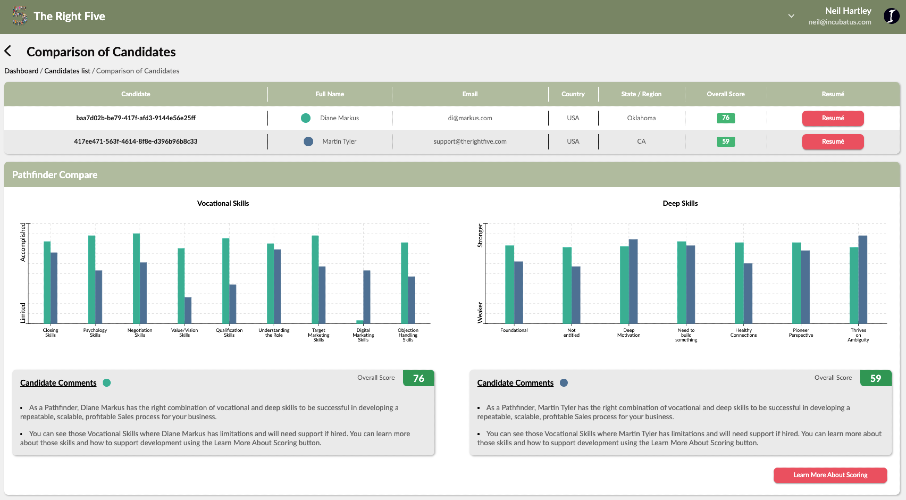This screenshot has height=500, width=906.
Task: Click the Neil Hartley user name
Action: (x=848, y=11)
